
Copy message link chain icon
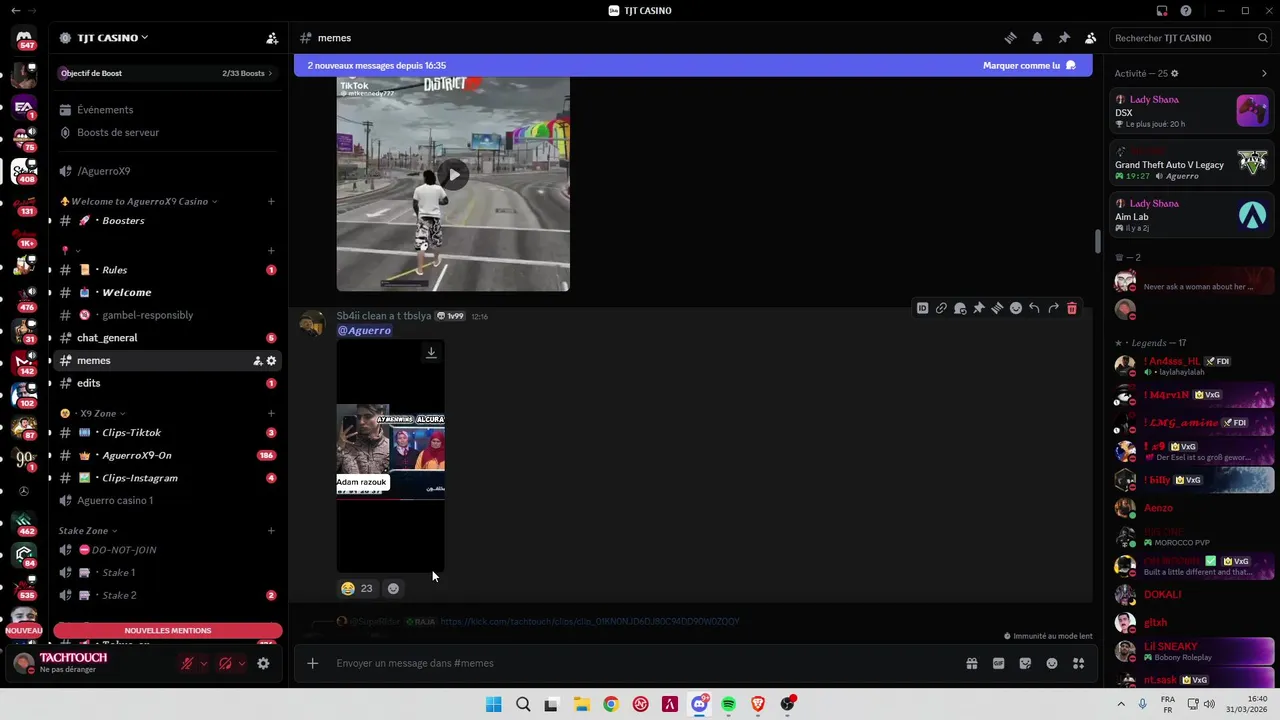click(941, 308)
